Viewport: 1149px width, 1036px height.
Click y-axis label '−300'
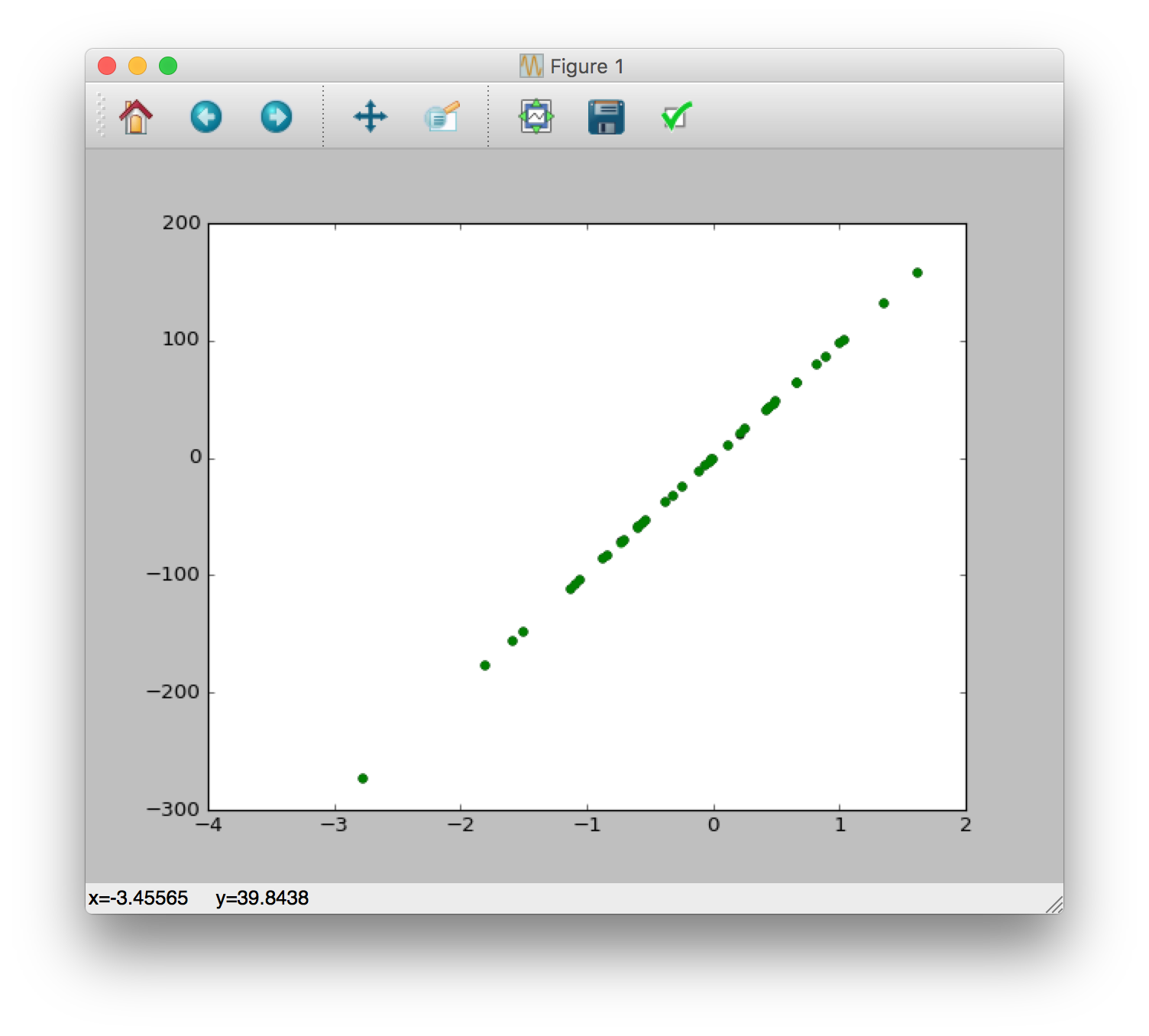173,809
